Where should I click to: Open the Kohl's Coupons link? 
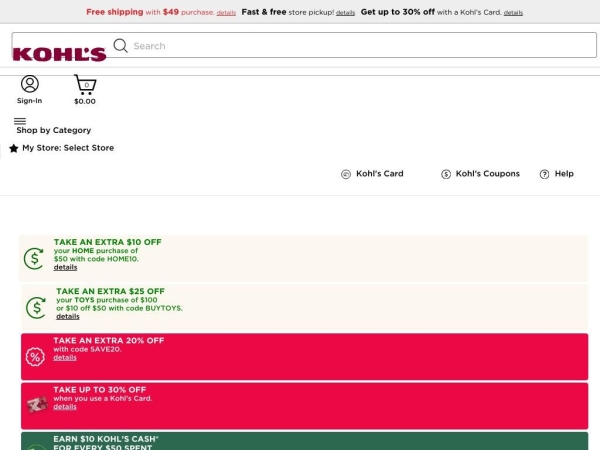[488, 174]
